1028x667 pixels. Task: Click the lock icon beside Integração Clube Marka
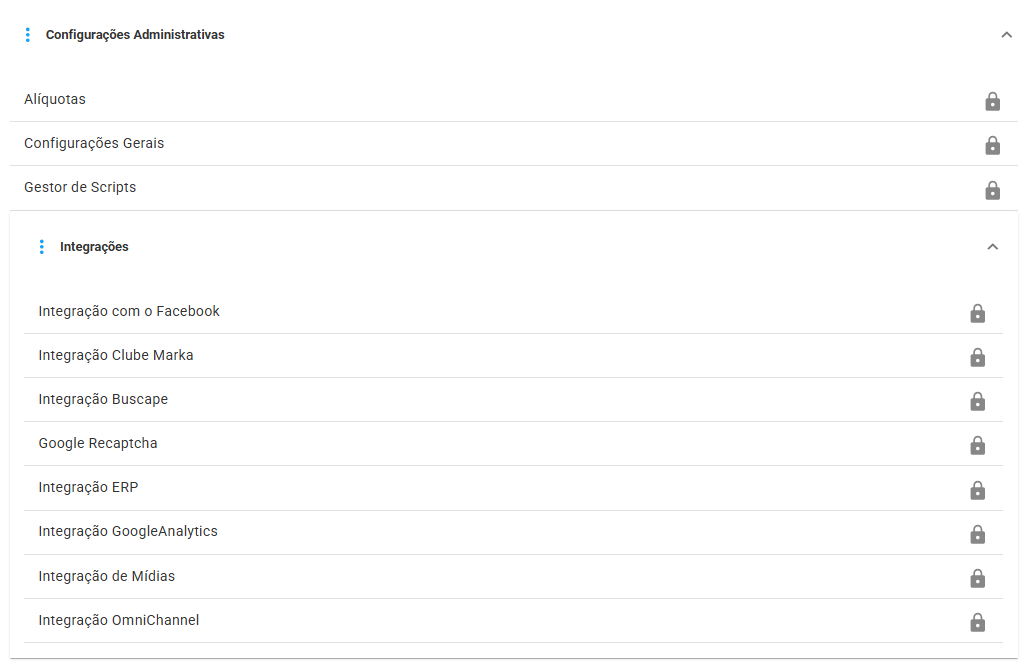coord(977,357)
